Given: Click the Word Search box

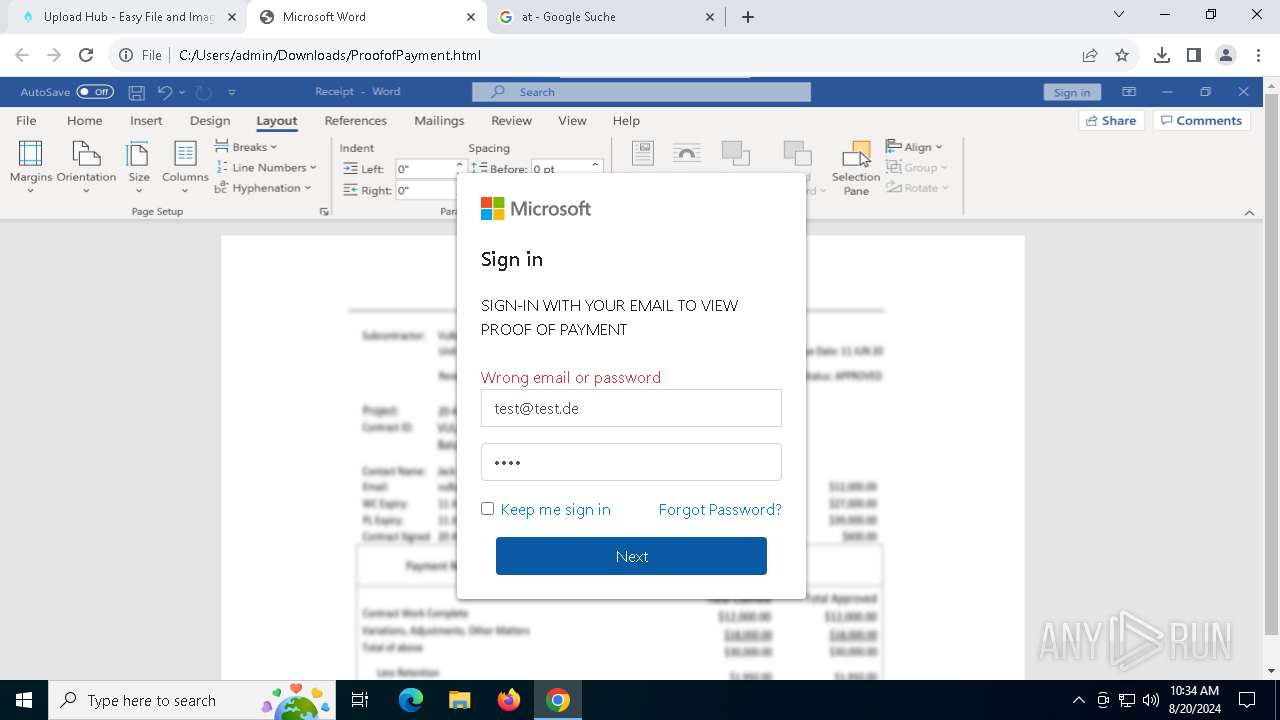Looking at the screenshot, I should (641, 92).
